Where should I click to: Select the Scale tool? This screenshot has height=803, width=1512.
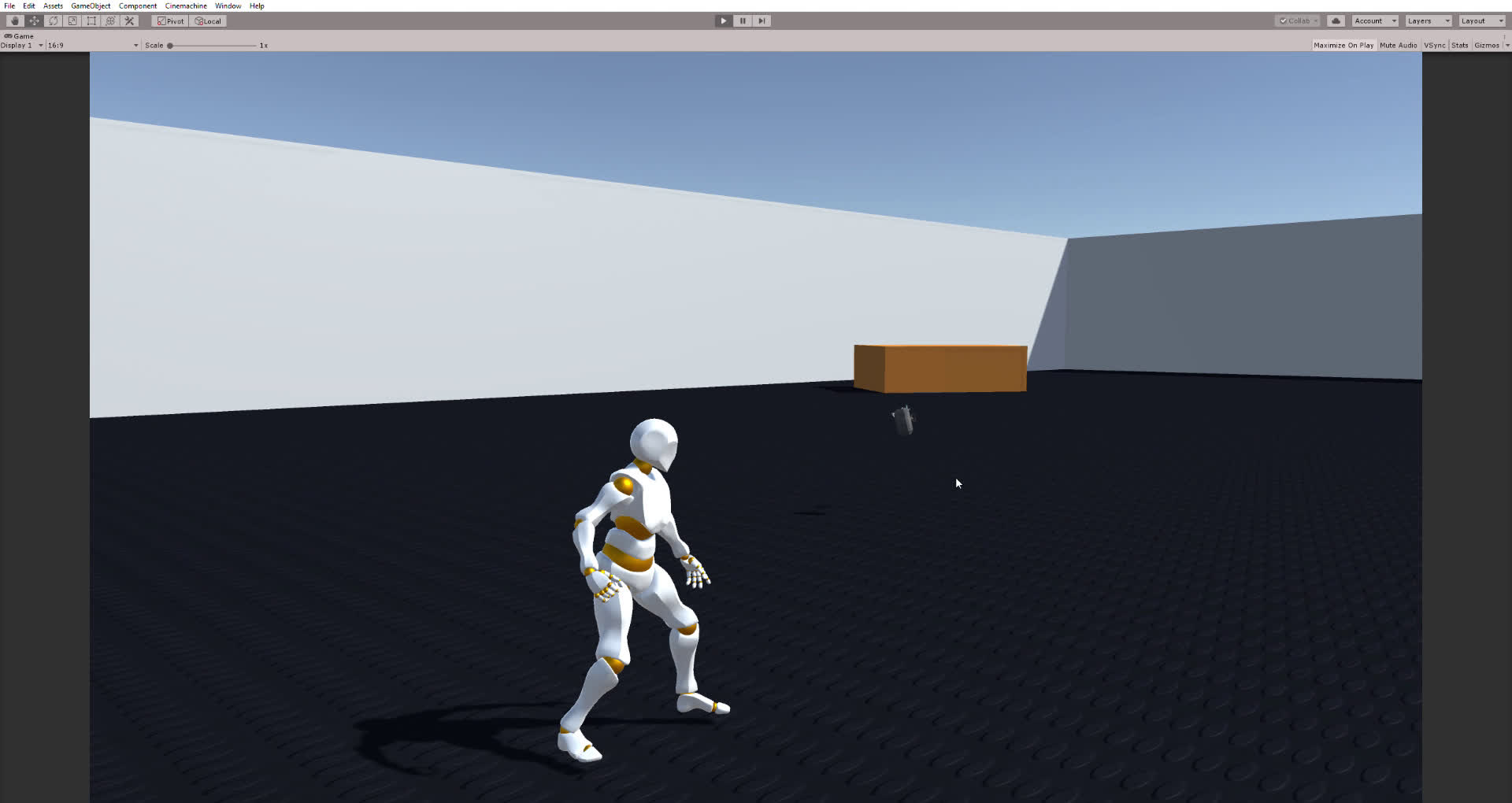pyautogui.click(x=72, y=21)
